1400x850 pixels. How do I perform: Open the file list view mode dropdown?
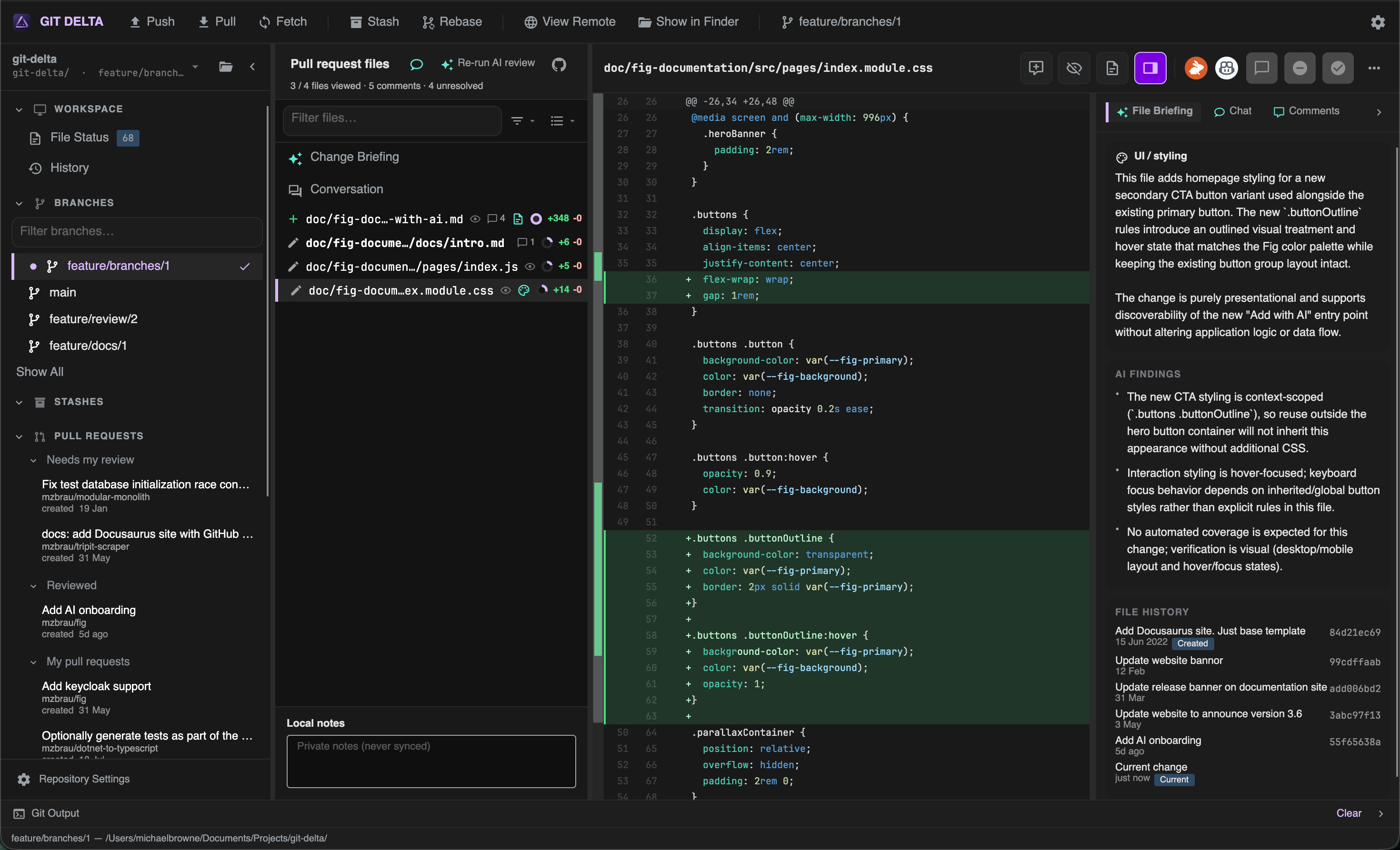(562, 120)
